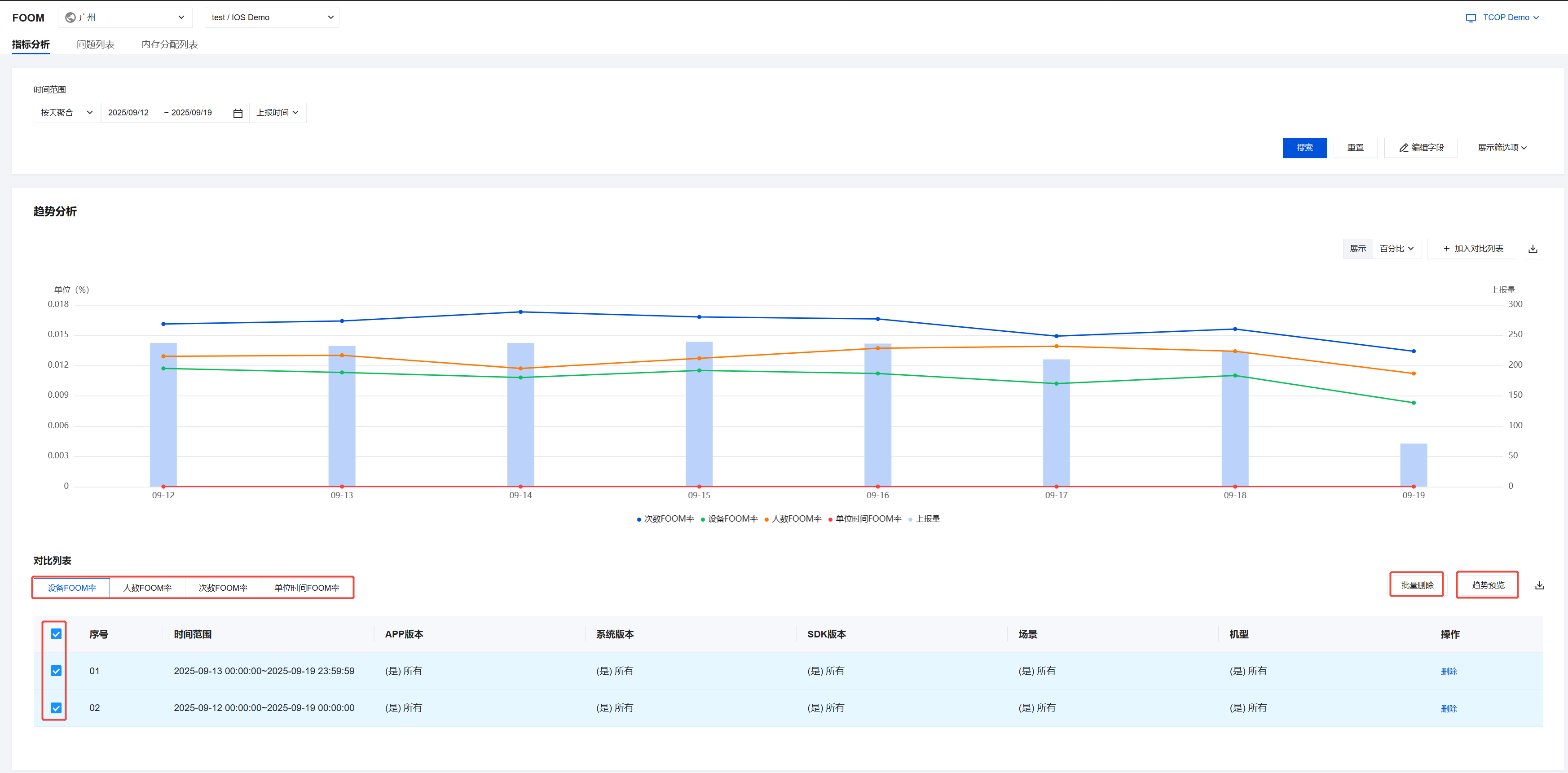Viewport: 1568px width, 773px height.
Task: Click the 趋势预览 button
Action: click(1487, 585)
